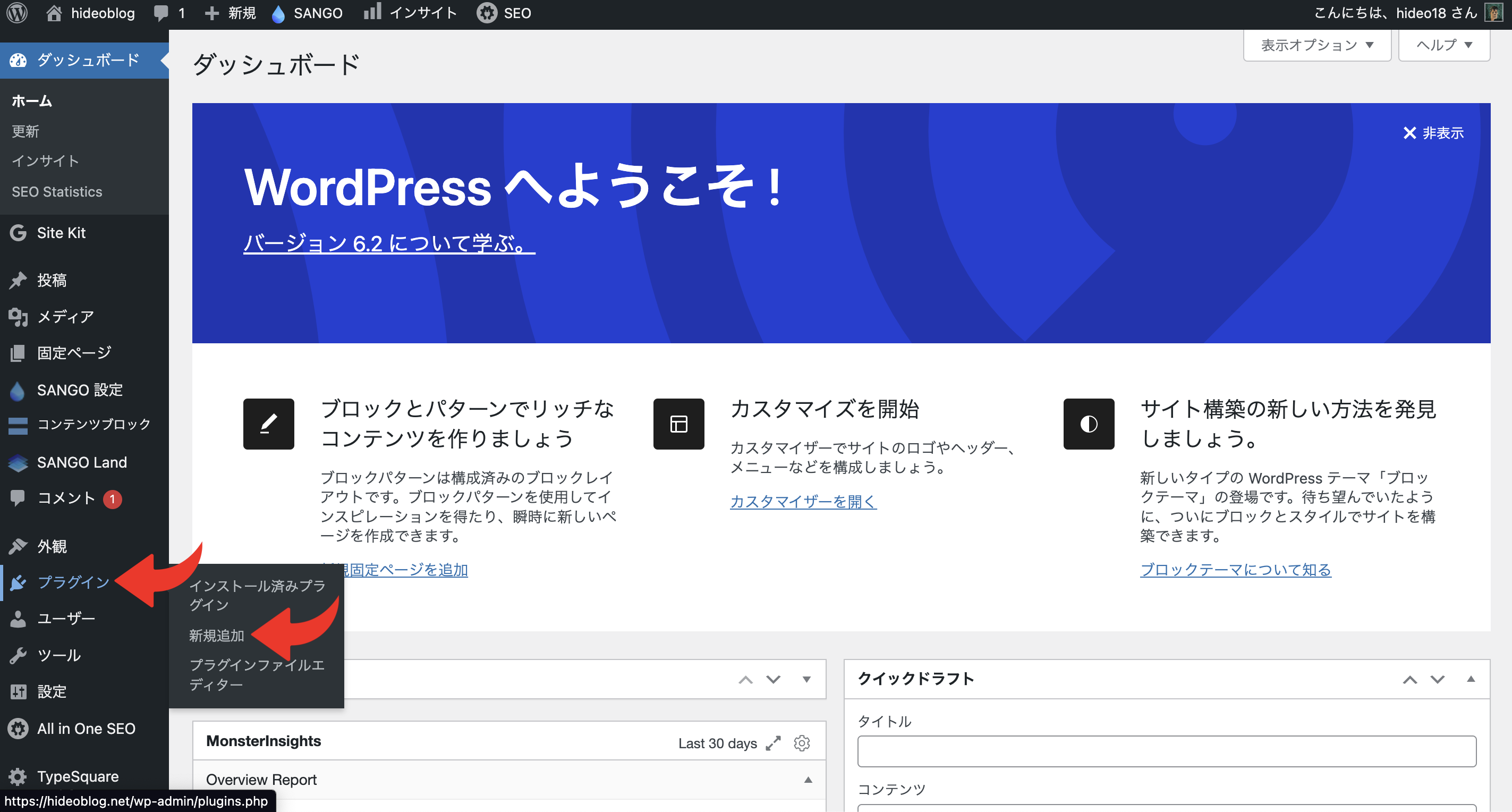Open the ホーム submenu item

point(32,101)
